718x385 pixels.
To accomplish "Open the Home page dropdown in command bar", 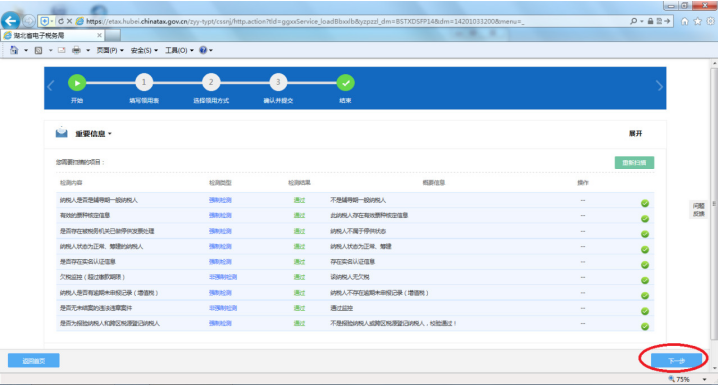I will pos(26,50).
